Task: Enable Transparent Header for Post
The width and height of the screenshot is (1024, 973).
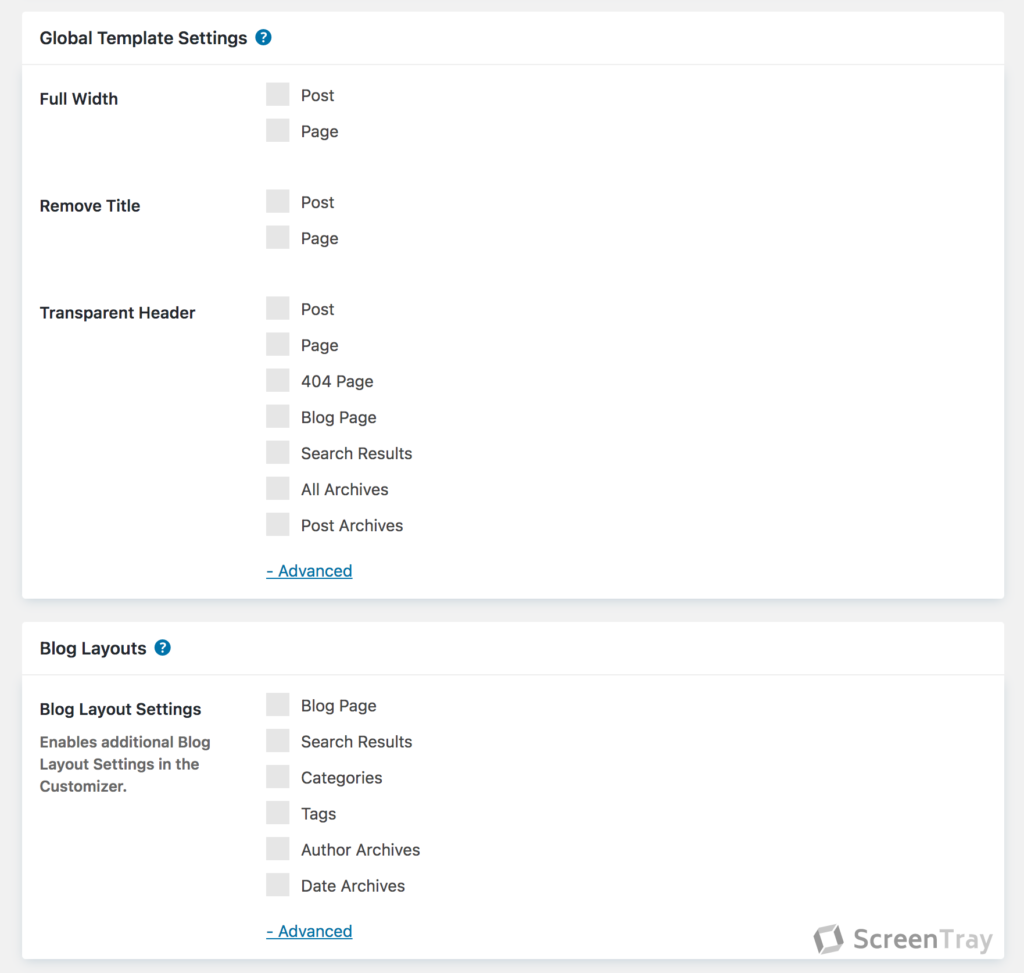Action: click(278, 308)
